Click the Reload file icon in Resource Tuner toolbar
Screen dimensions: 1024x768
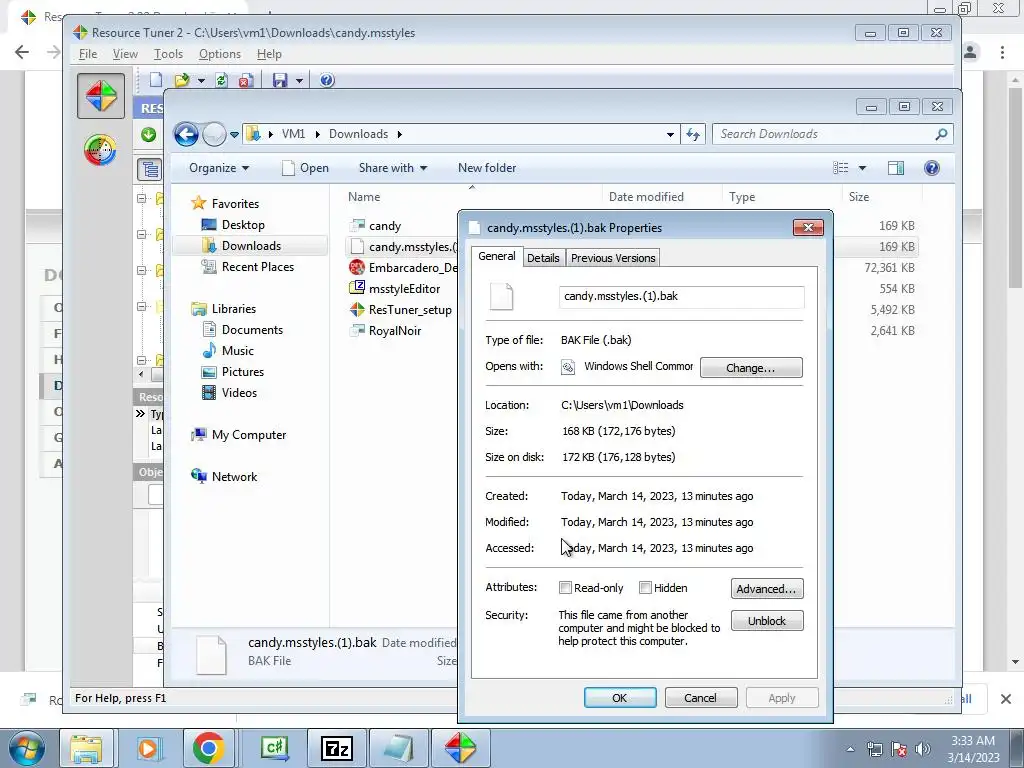click(x=221, y=80)
